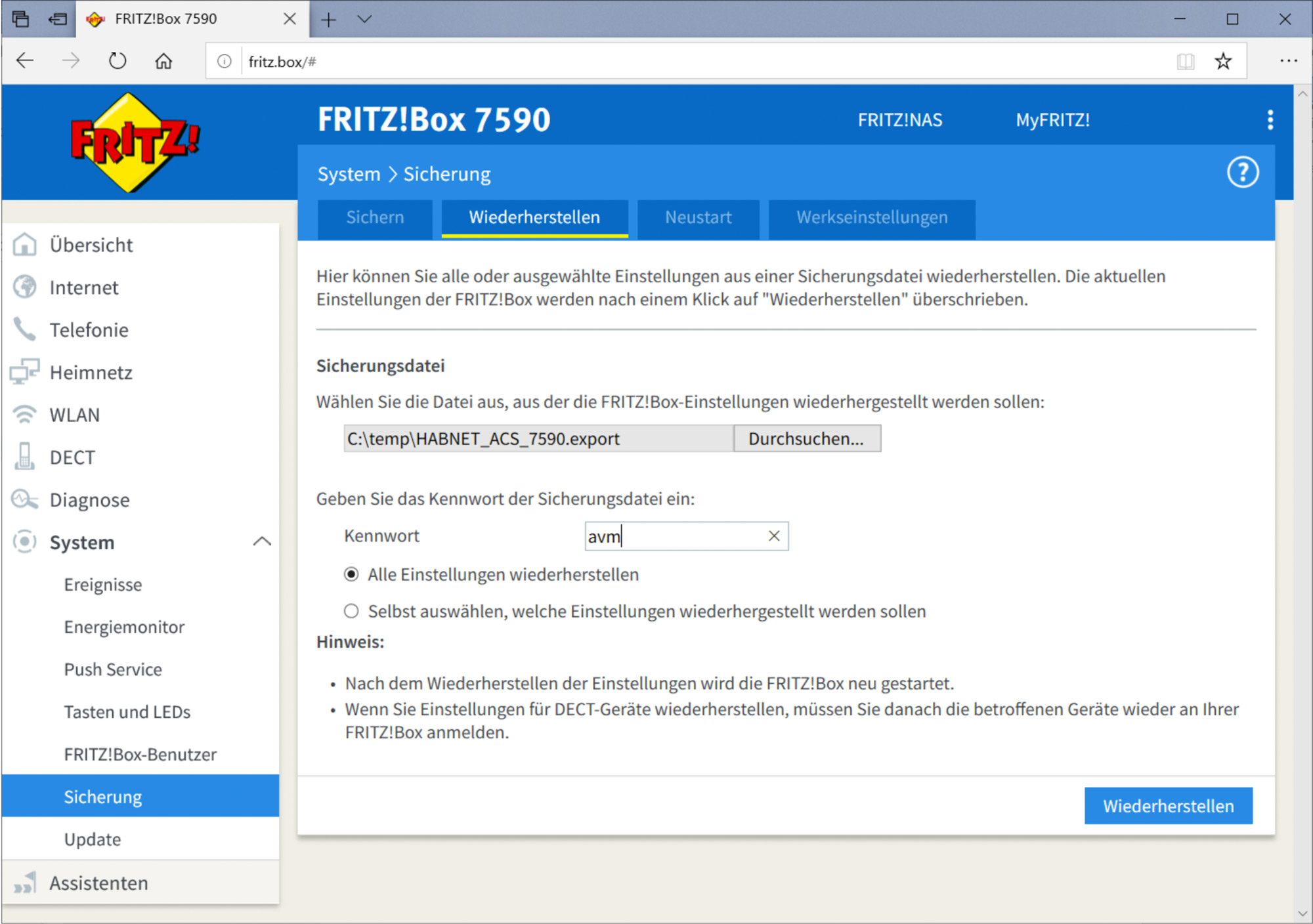Viewport: 1313px width, 924px height.
Task: Click Durchsuchen... to choose file
Action: point(806,439)
